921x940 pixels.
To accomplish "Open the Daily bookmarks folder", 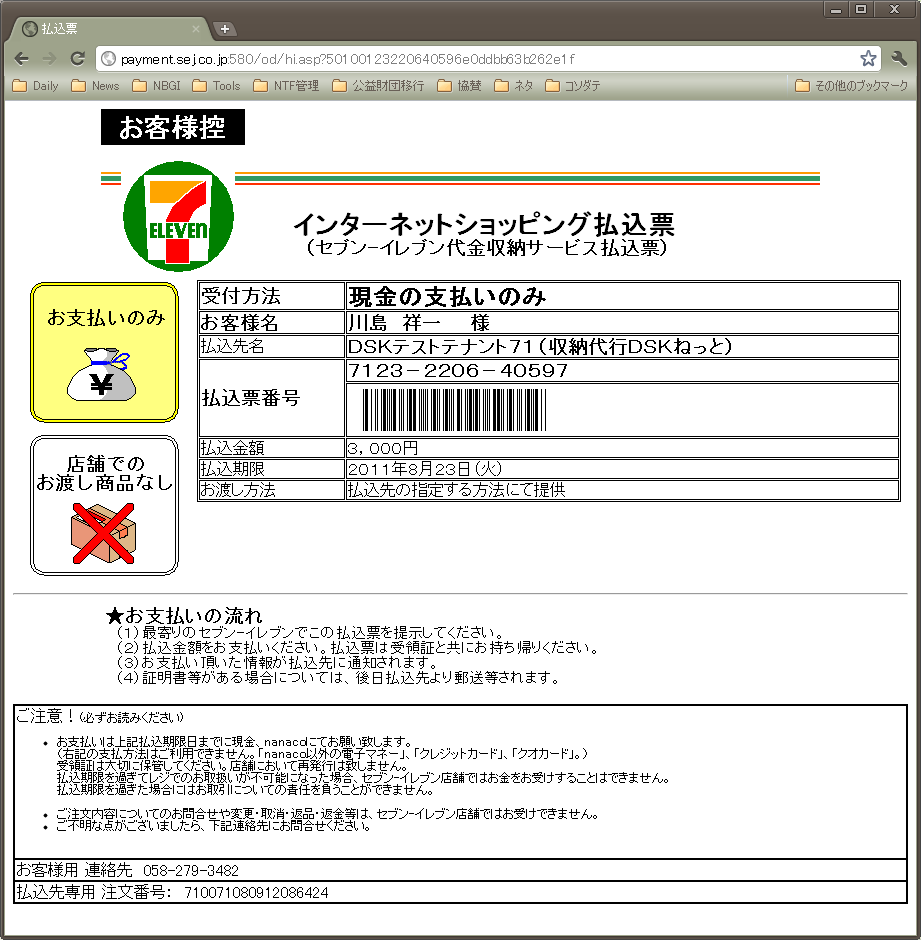I will pos(36,86).
